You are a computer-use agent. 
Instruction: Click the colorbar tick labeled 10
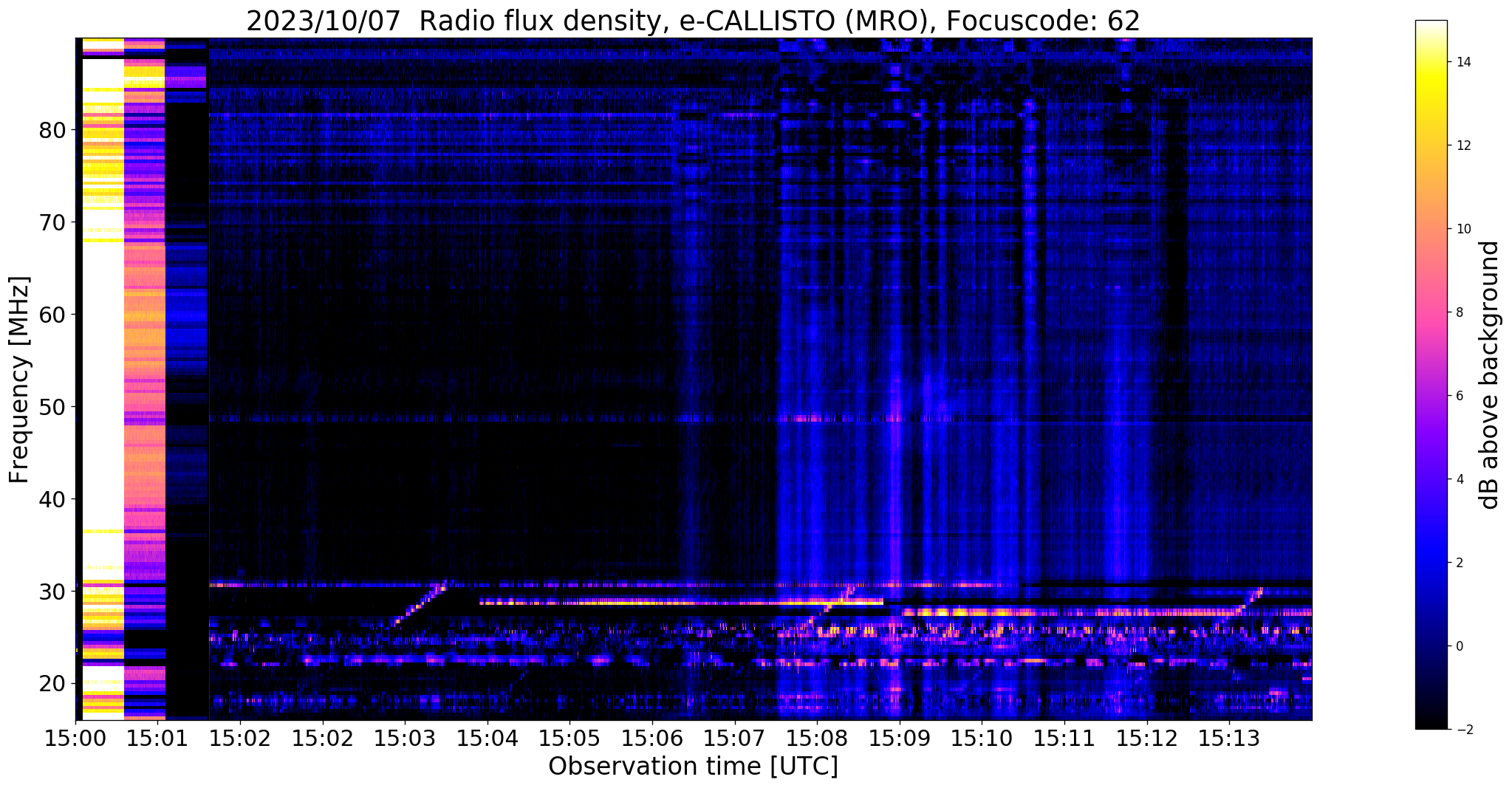(x=1463, y=229)
